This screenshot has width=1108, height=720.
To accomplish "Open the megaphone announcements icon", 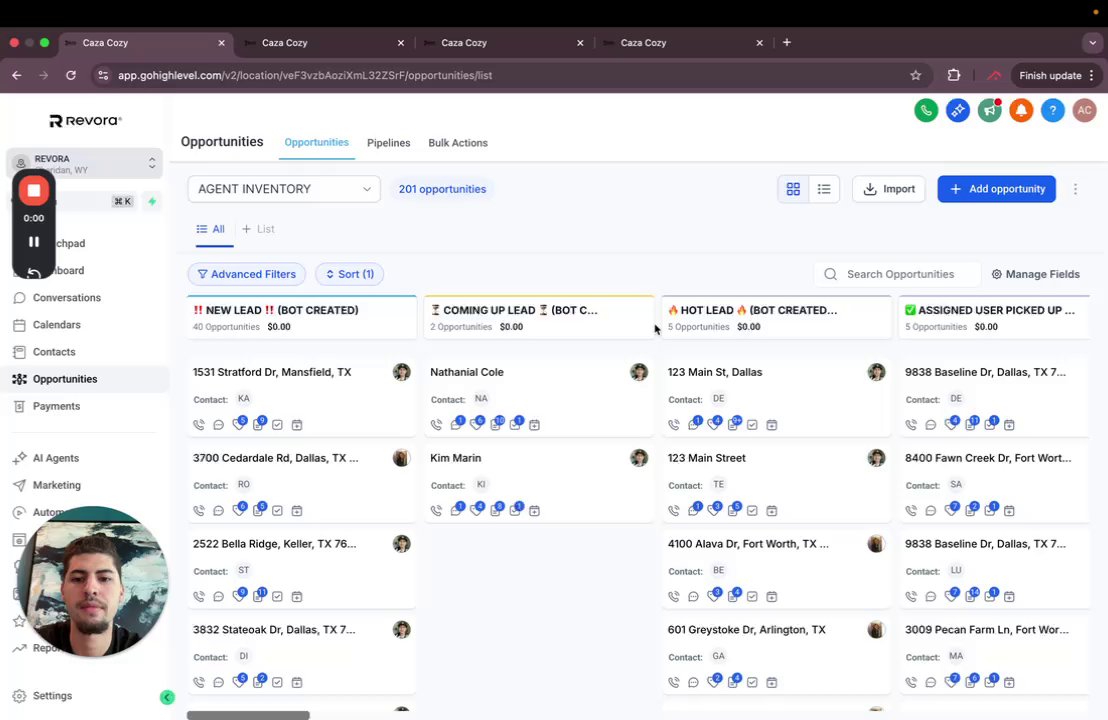I will click(989, 110).
